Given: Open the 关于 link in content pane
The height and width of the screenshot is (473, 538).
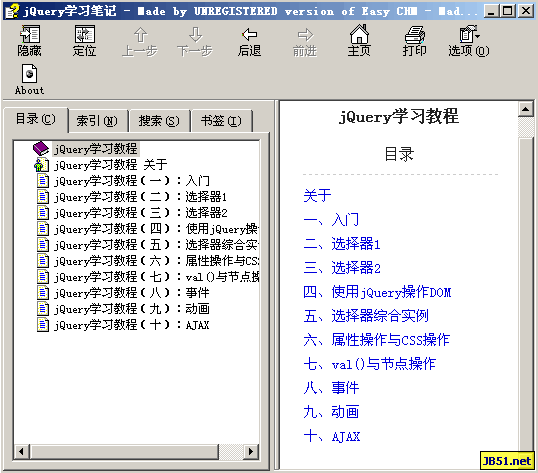Looking at the screenshot, I should 317,196.
